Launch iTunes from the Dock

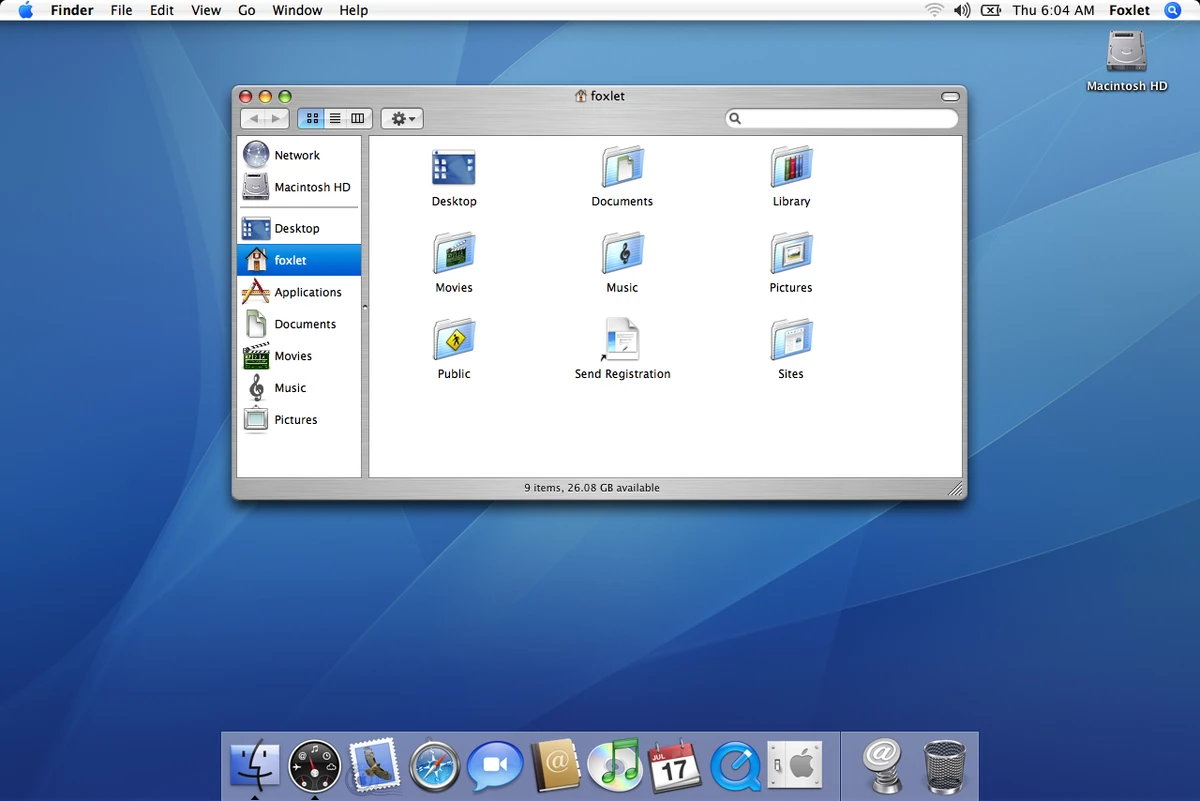pyautogui.click(x=615, y=765)
